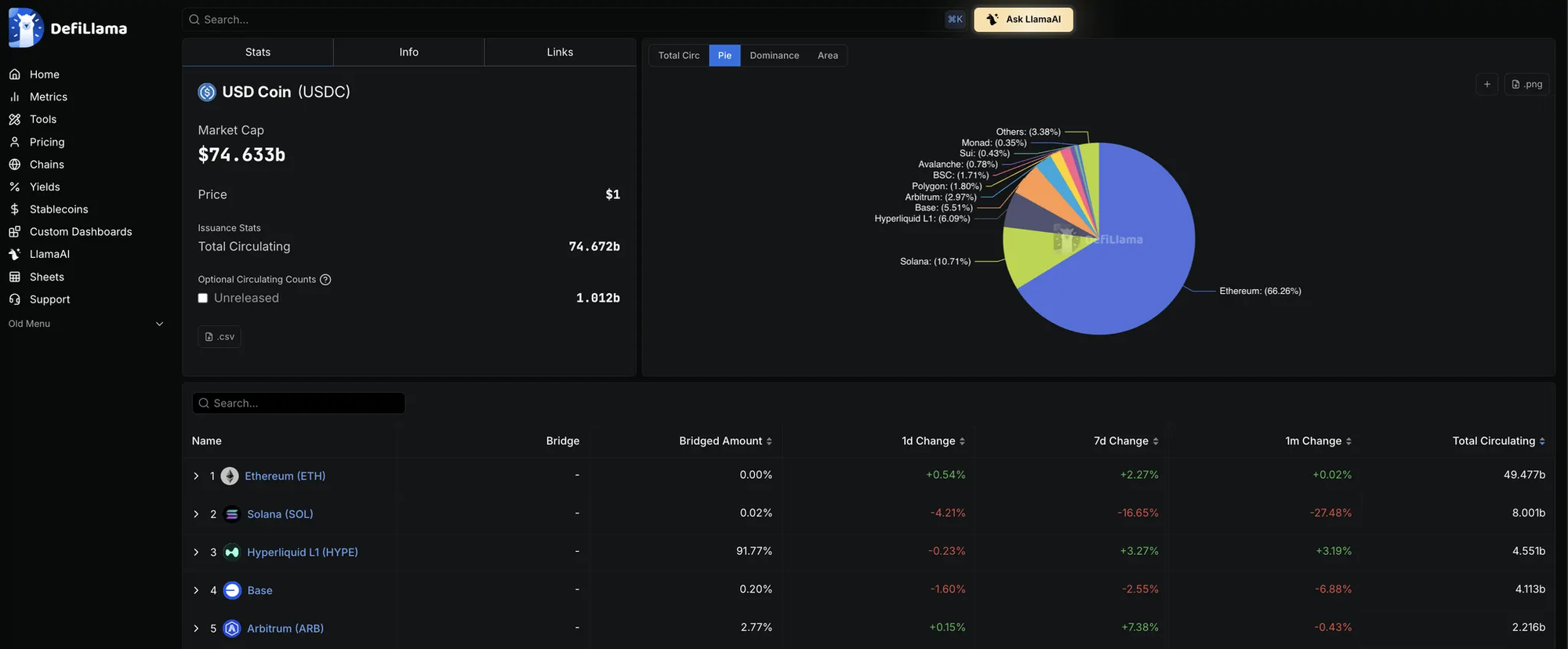Enable the Unreleased checkbox

coord(203,298)
